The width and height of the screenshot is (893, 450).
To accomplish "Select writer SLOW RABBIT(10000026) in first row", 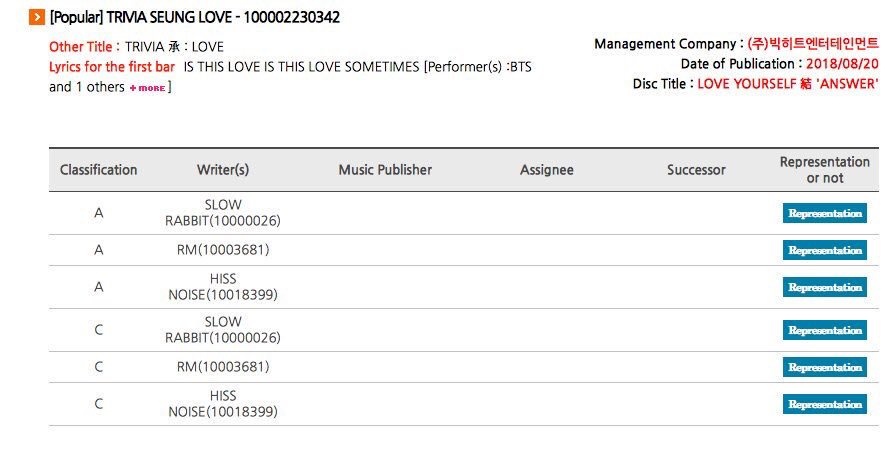I will 223,212.
